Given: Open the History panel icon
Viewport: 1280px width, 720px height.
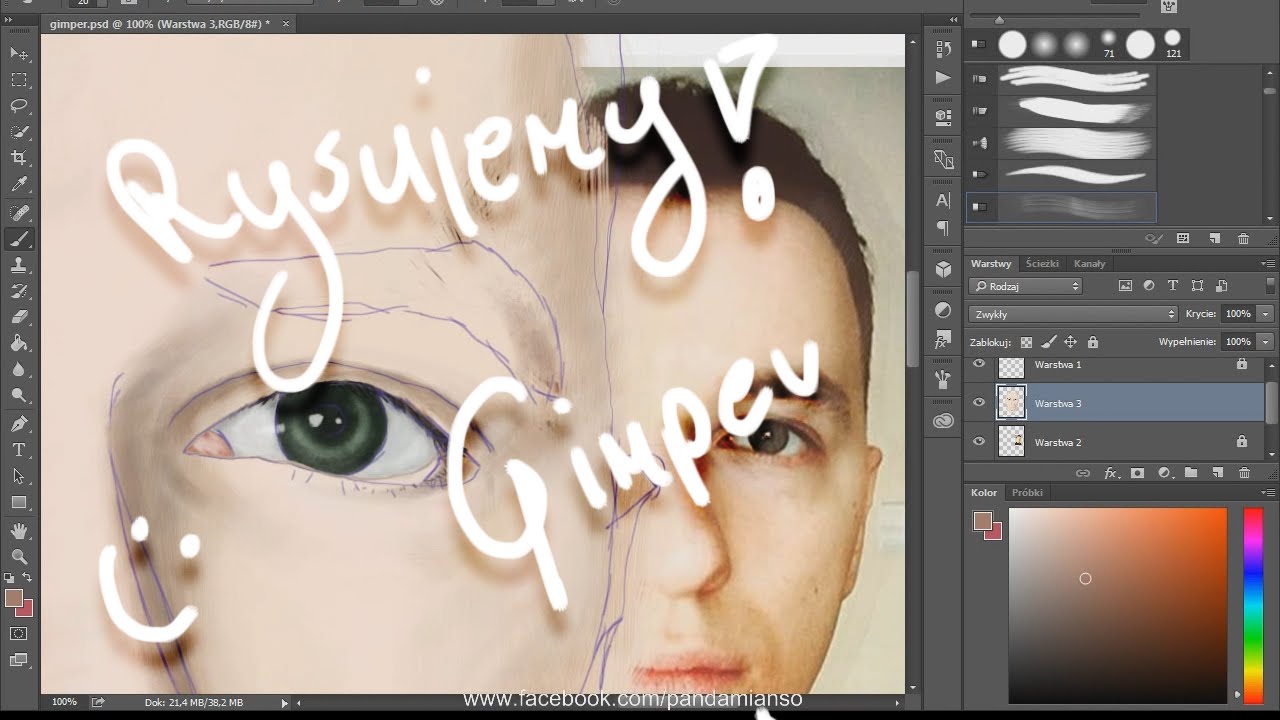Looking at the screenshot, I should [x=943, y=48].
